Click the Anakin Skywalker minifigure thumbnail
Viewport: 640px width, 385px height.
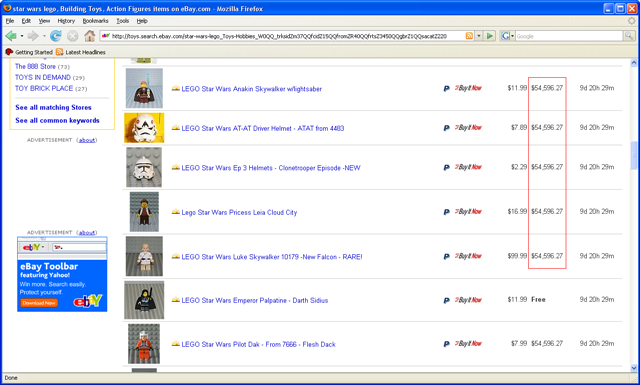144,88
